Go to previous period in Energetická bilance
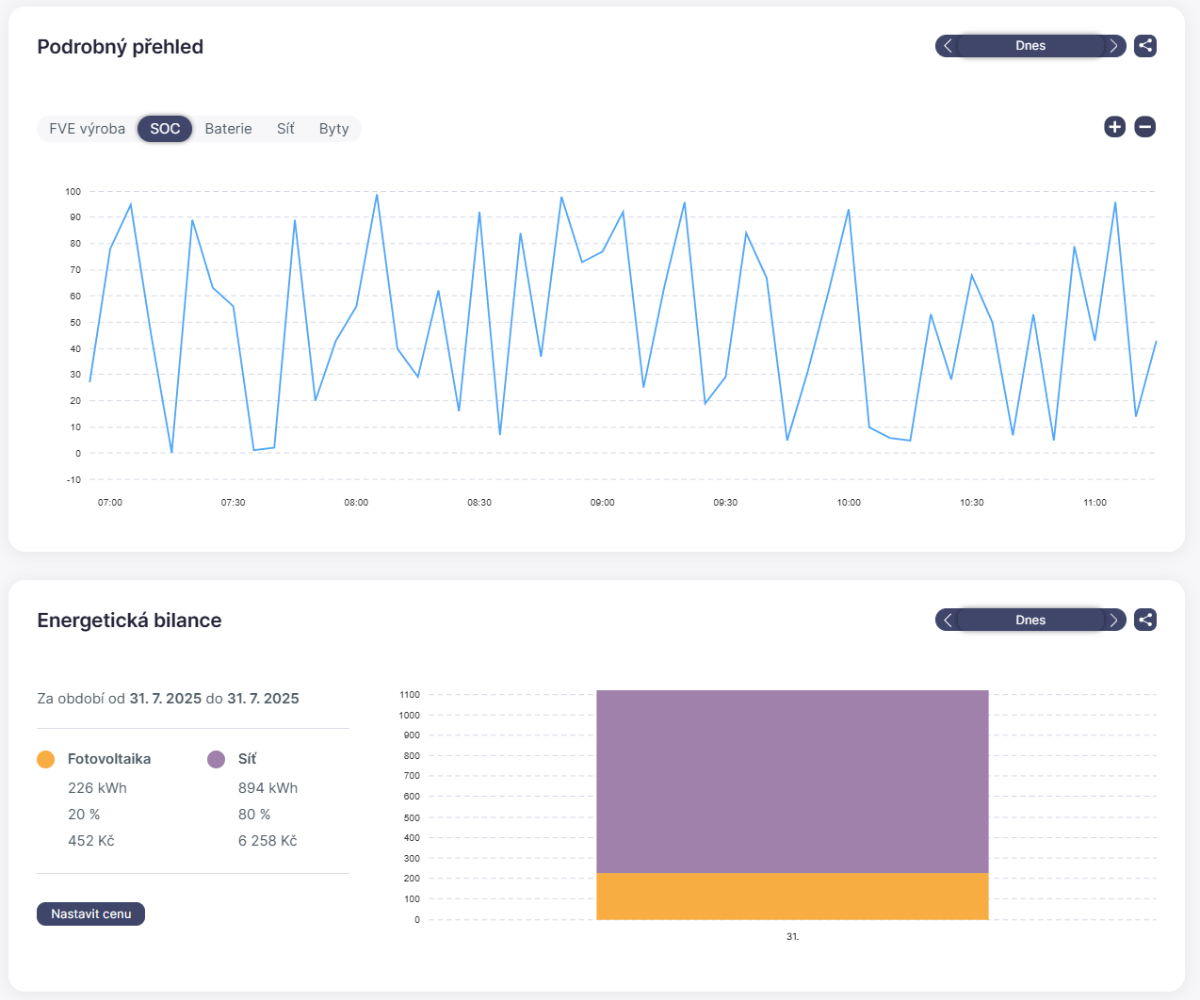 (948, 620)
